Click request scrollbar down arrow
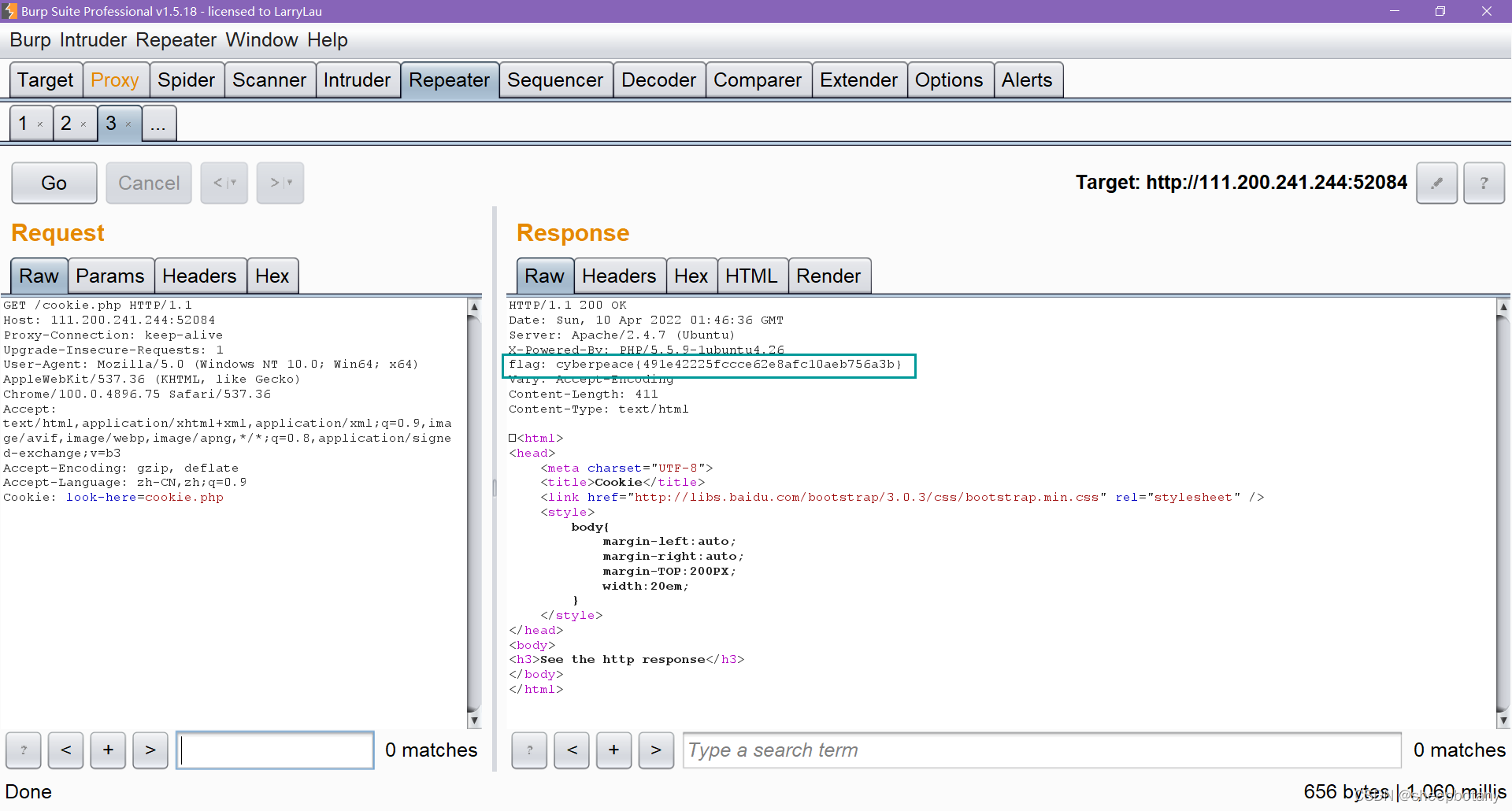Screen dimensions: 1512x811 click(474, 720)
